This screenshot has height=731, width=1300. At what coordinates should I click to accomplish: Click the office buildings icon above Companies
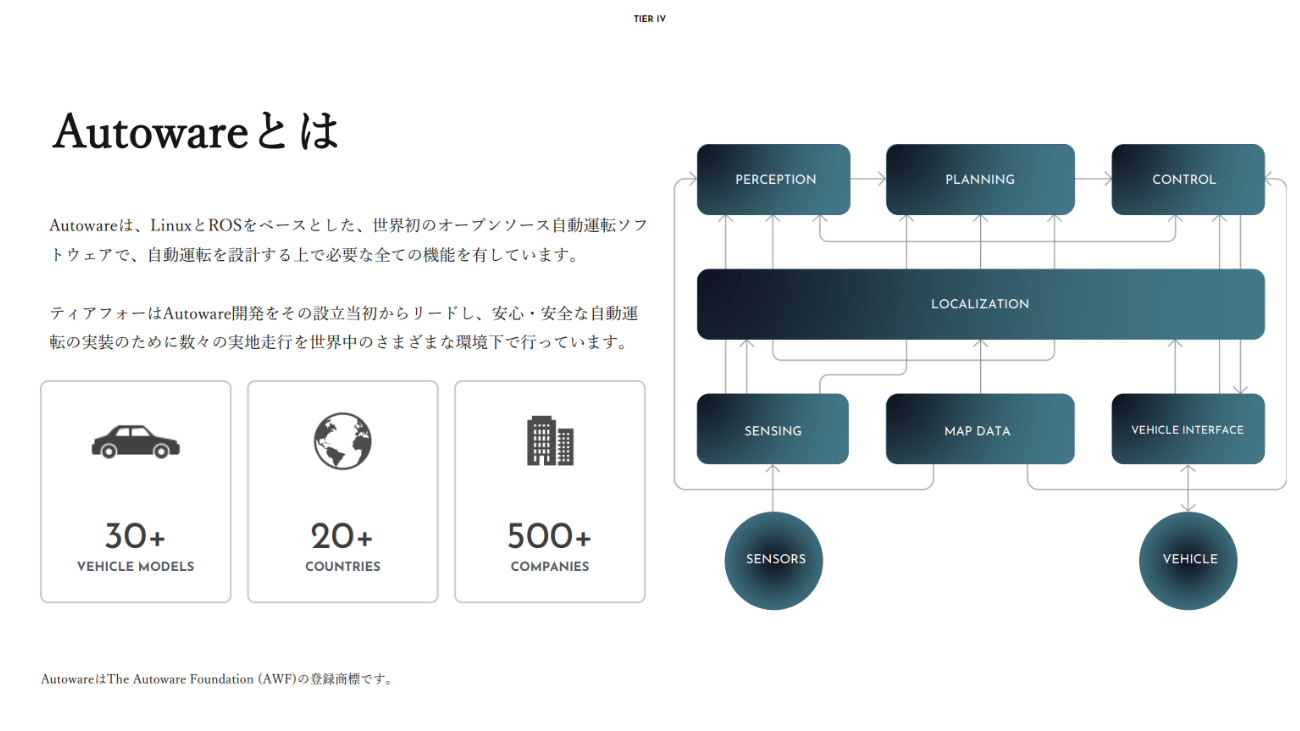tap(550, 441)
